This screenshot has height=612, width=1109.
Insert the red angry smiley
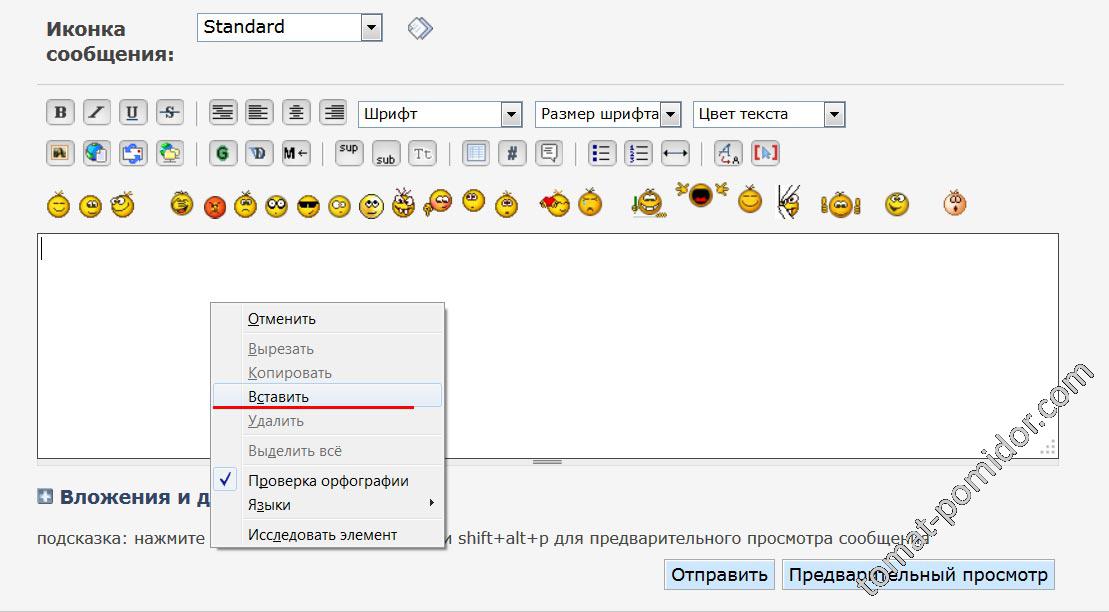click(215, 207)
